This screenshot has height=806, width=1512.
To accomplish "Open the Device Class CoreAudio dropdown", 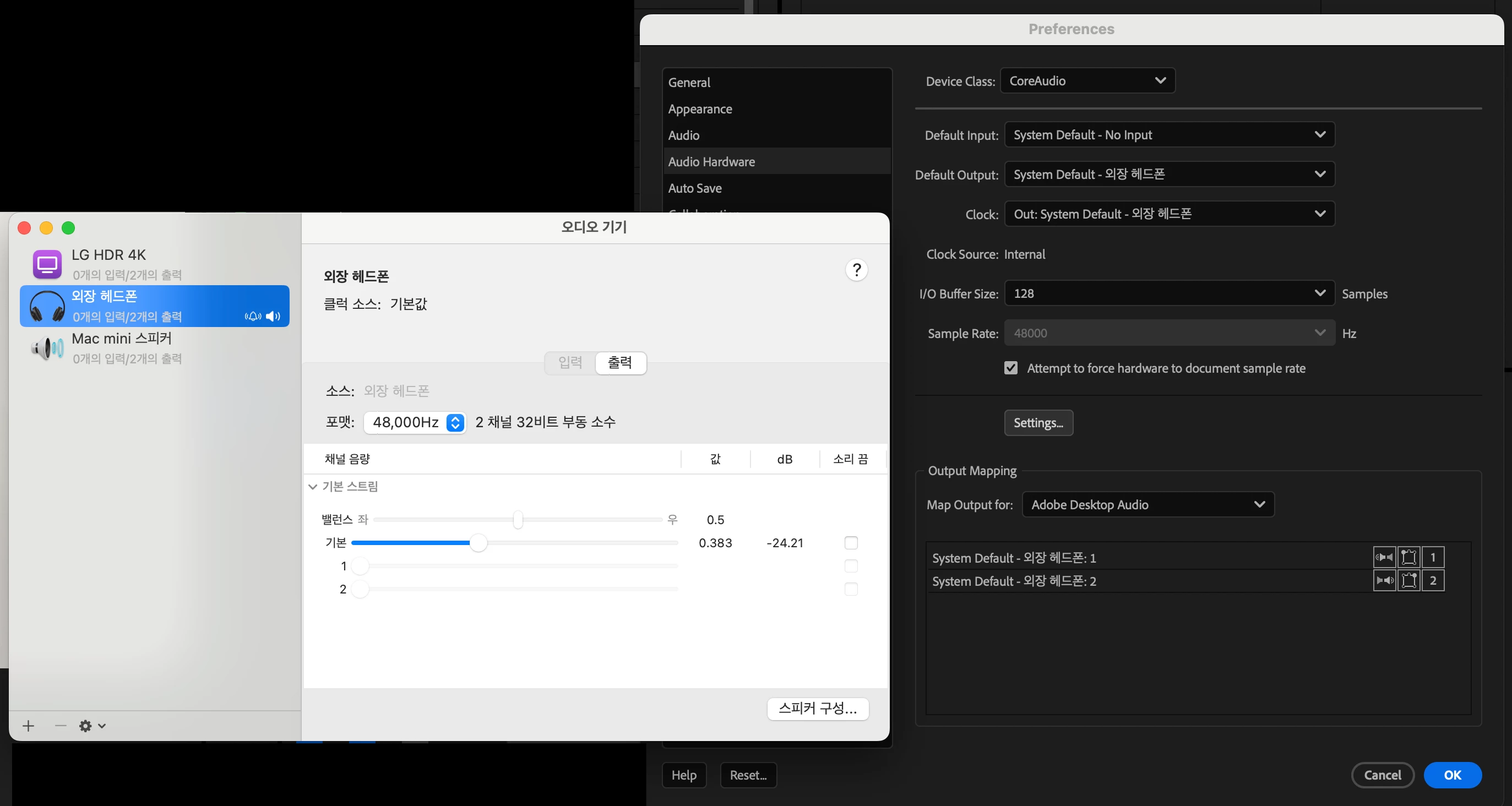I will [1087, 81].
